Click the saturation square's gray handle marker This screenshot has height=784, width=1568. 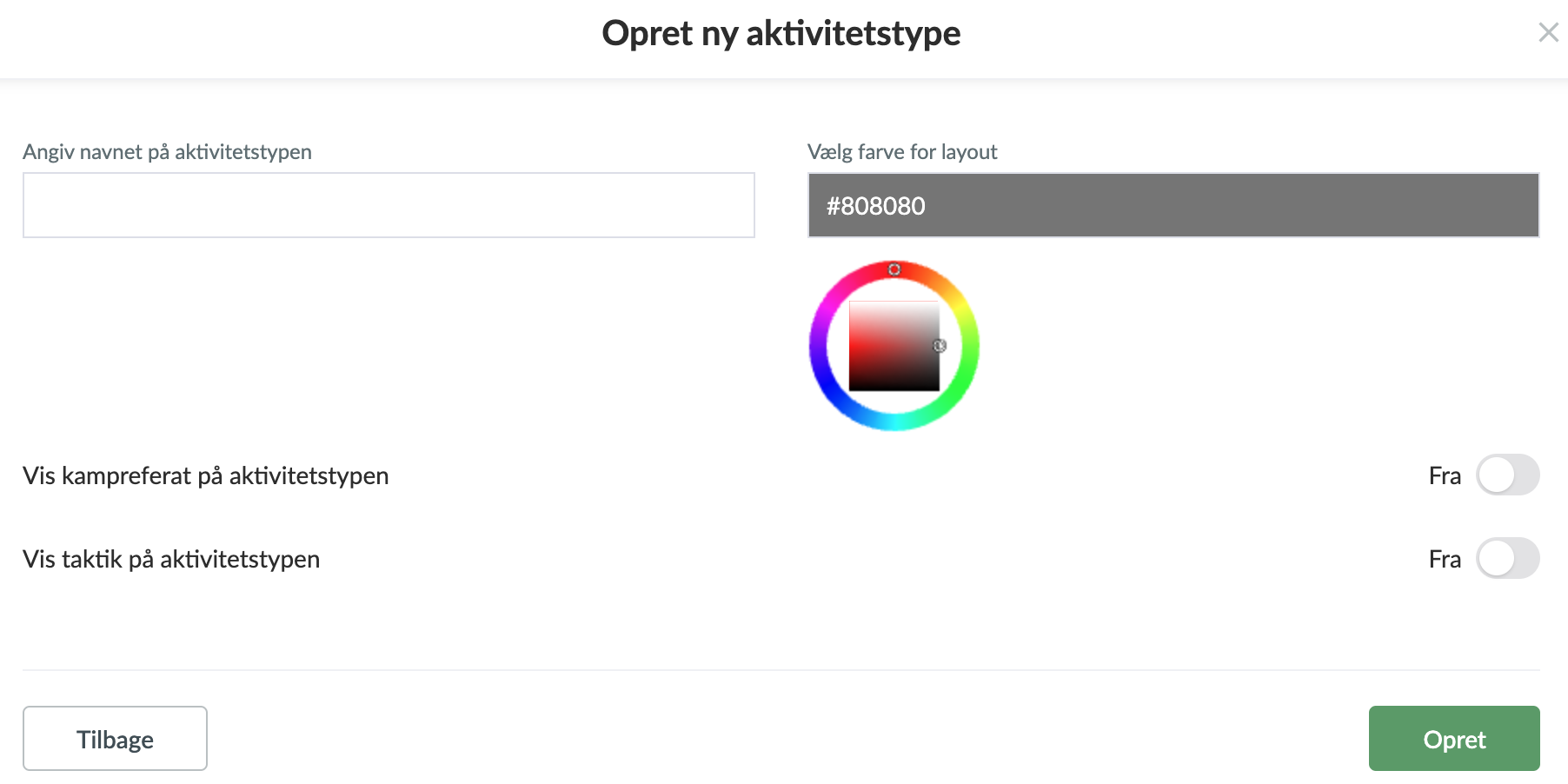(x=940, y=346)
